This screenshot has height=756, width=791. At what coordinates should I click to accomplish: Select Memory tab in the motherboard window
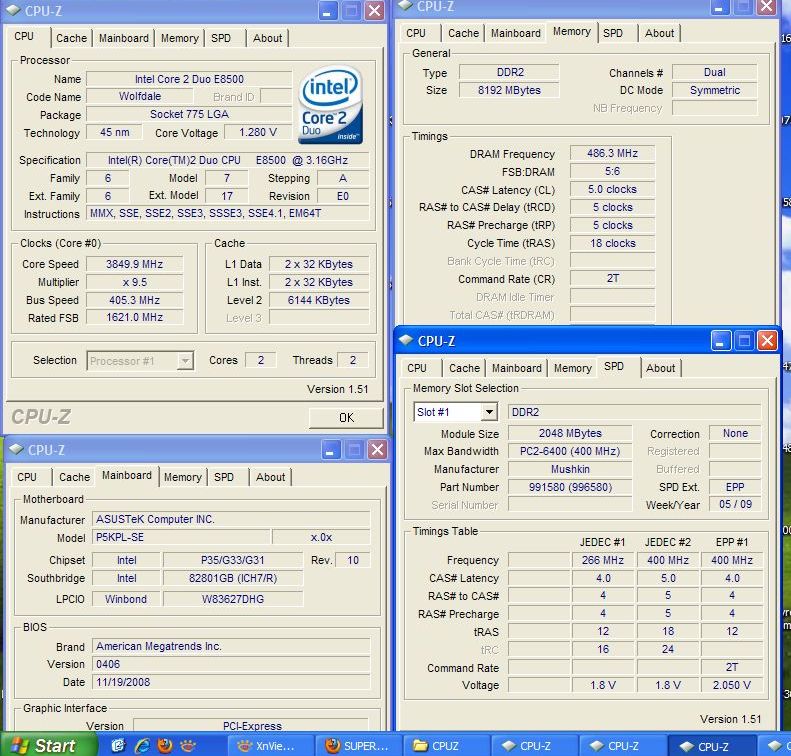click(x=183, y=477)
